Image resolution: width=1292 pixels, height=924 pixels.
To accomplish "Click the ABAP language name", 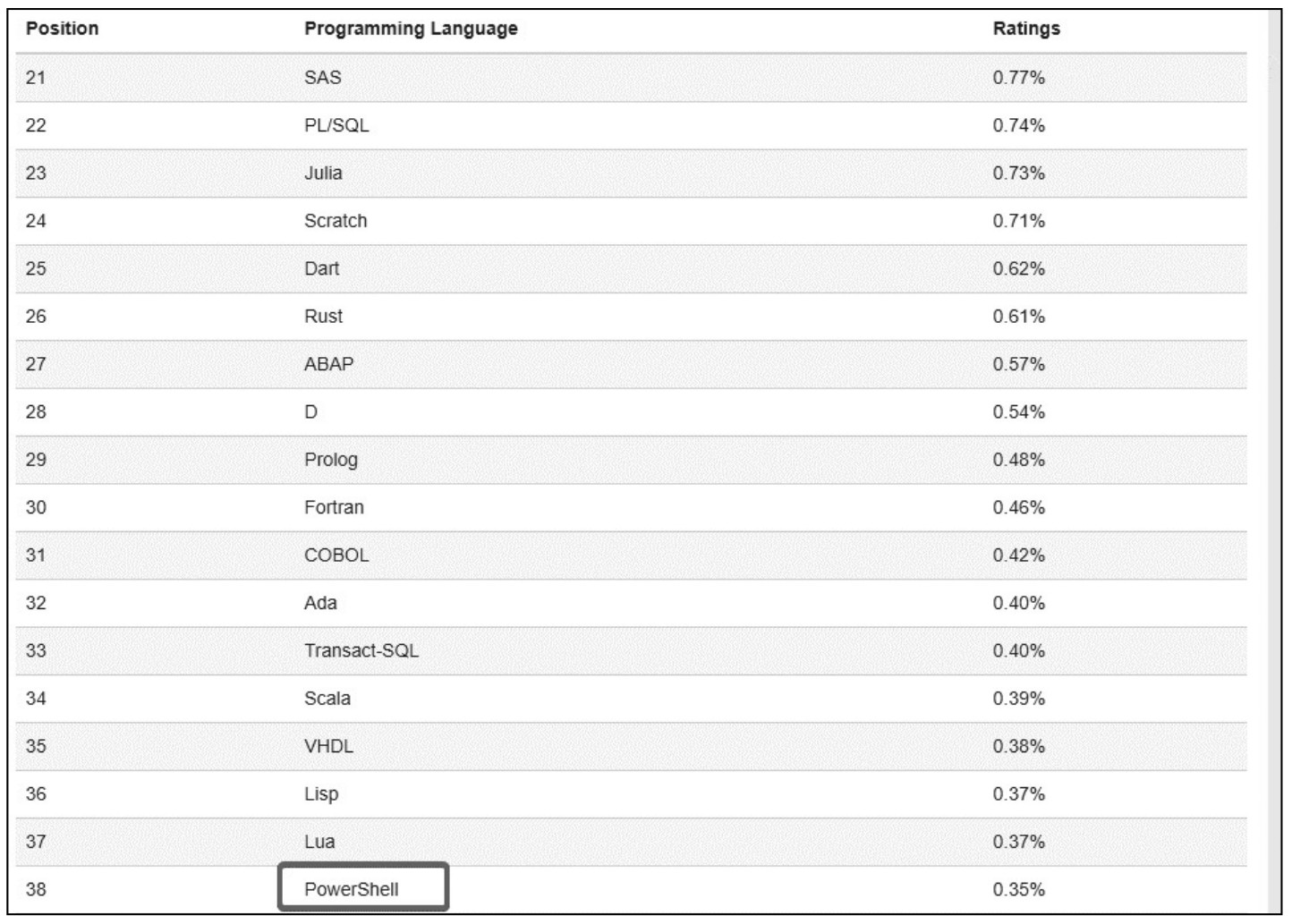I will 328,364.
